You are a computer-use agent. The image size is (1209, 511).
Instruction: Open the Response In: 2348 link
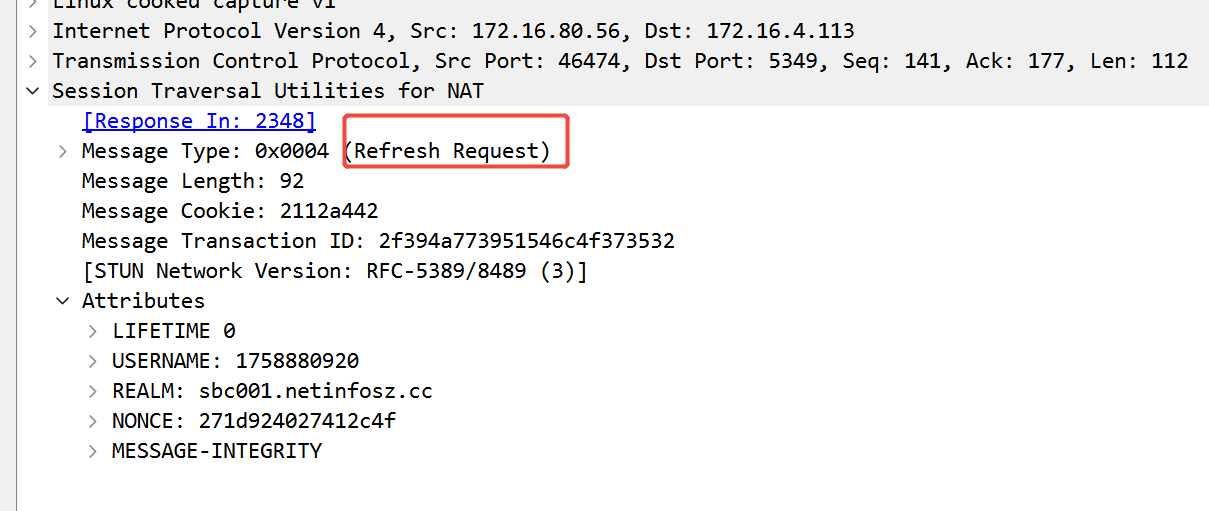pyautogui.click(x=198, y=121)
